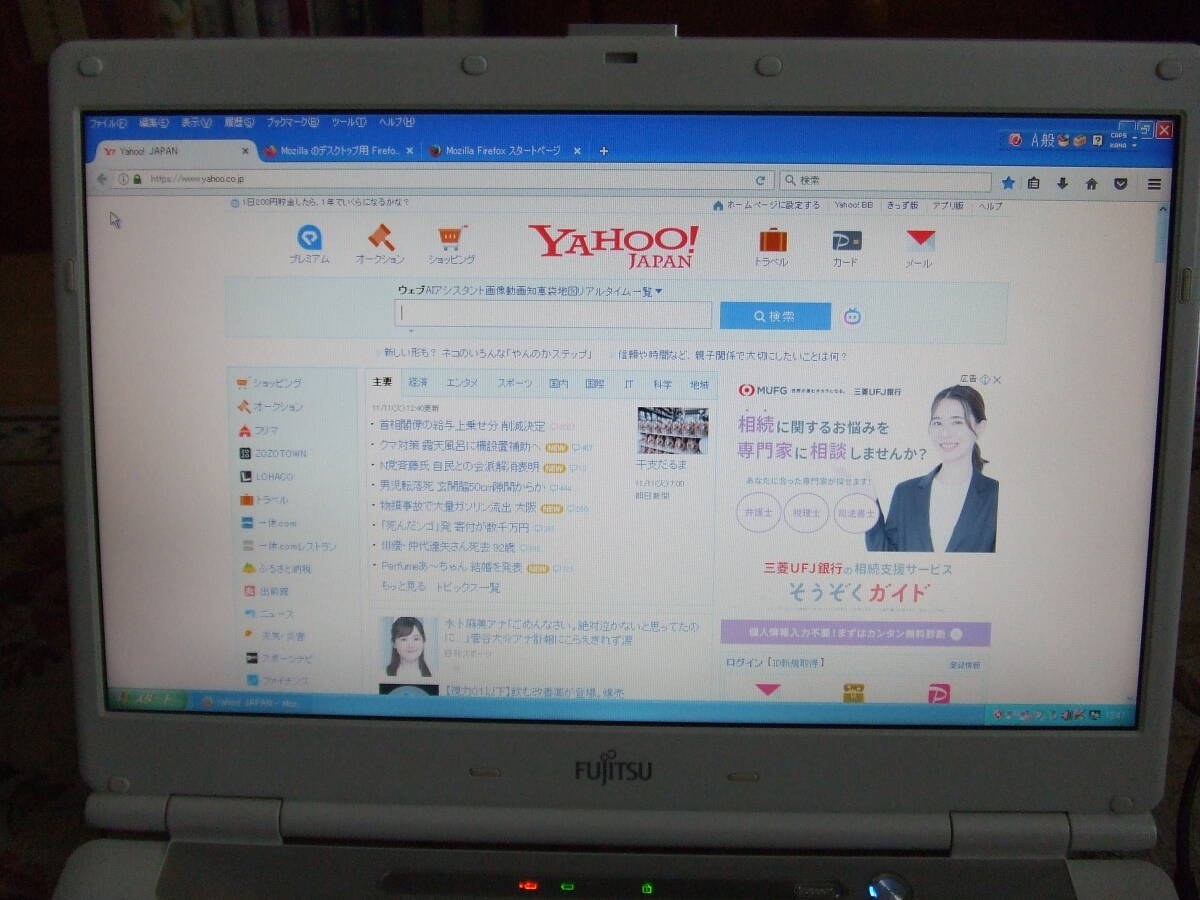Open the ツール menu

coord(348,123)
